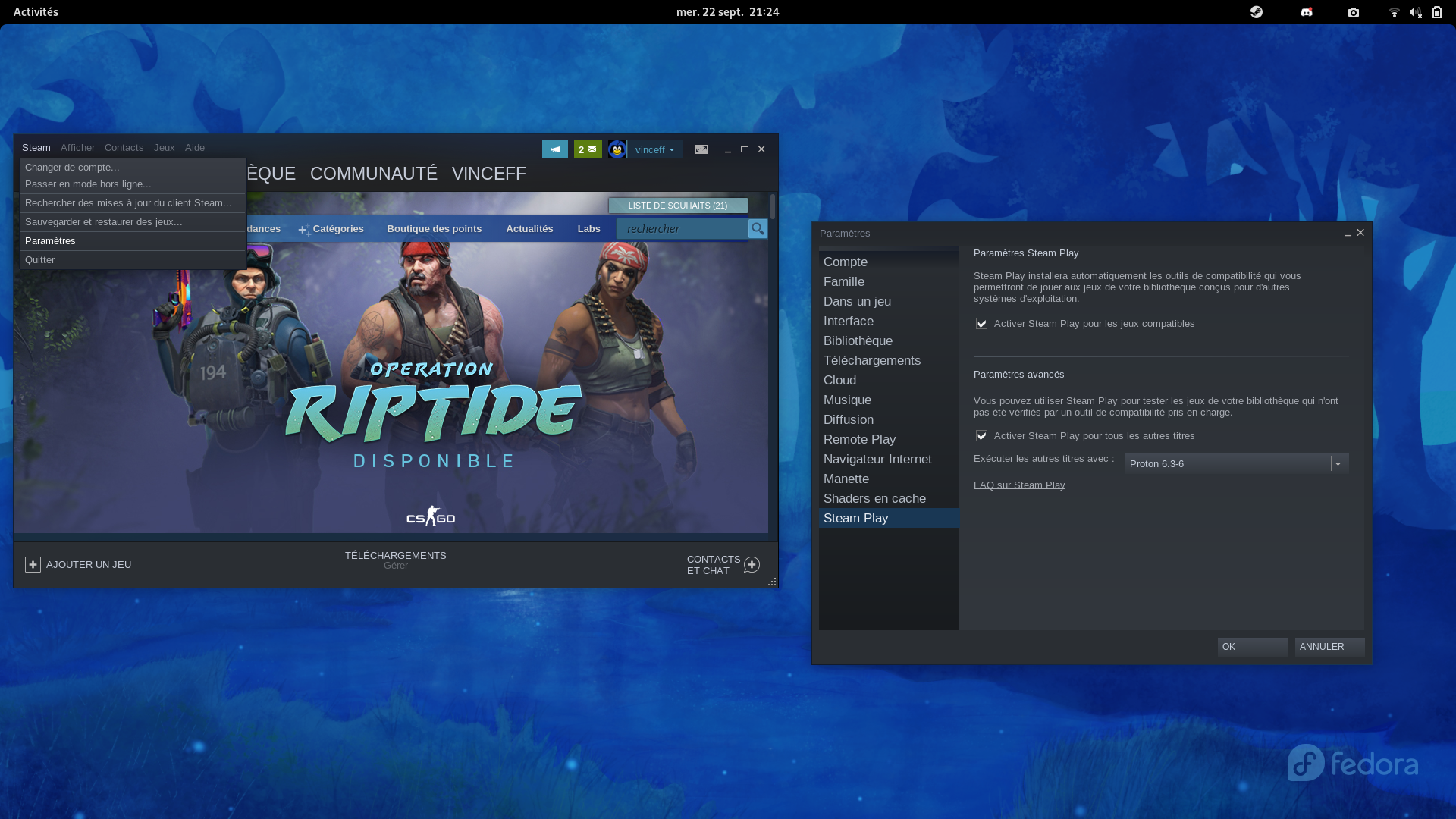
Task: Select Shaders en cache in settings sidebar
Action: click(889, 499)
